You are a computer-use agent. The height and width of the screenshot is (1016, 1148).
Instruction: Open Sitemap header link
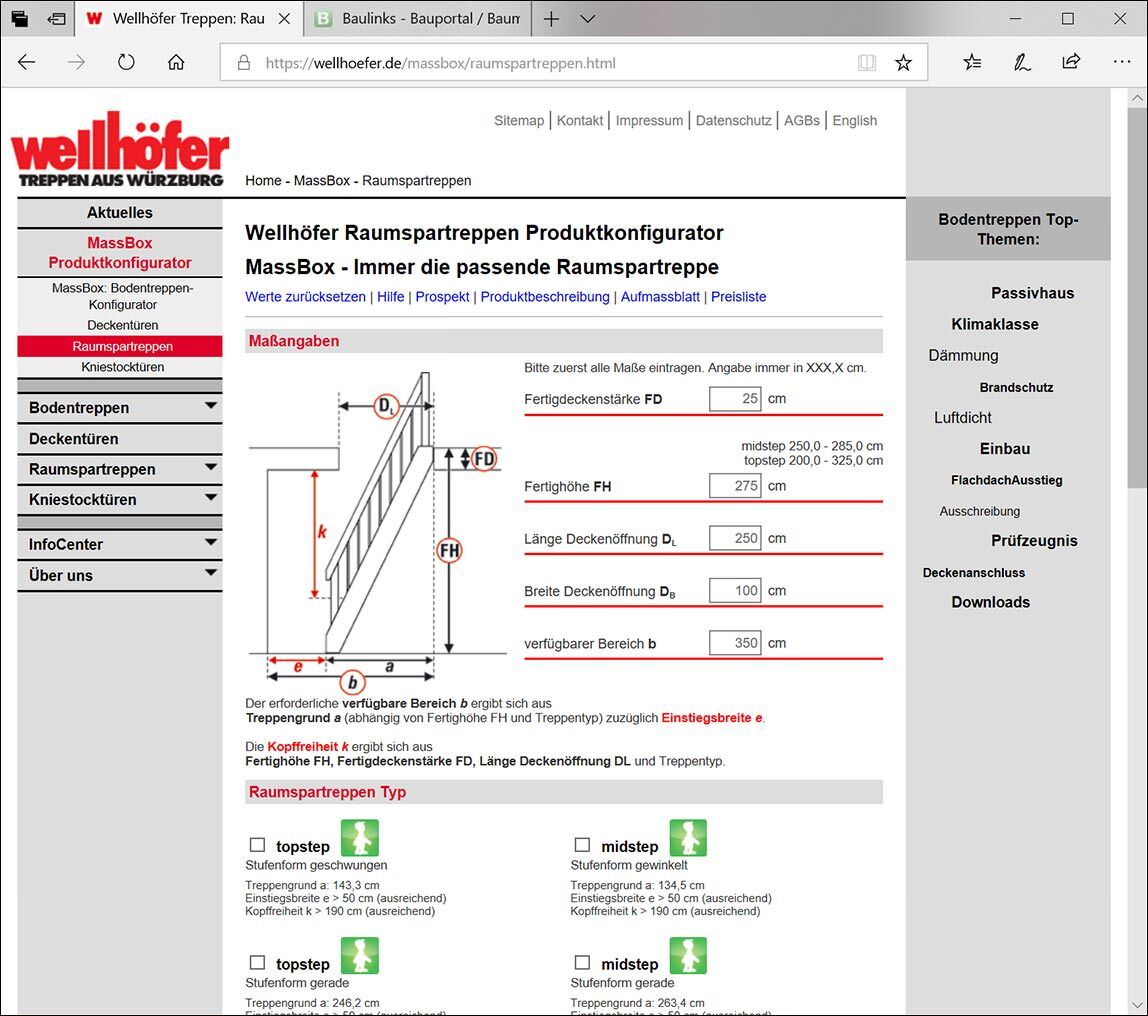pyautogui.click(x=519, y=121)
